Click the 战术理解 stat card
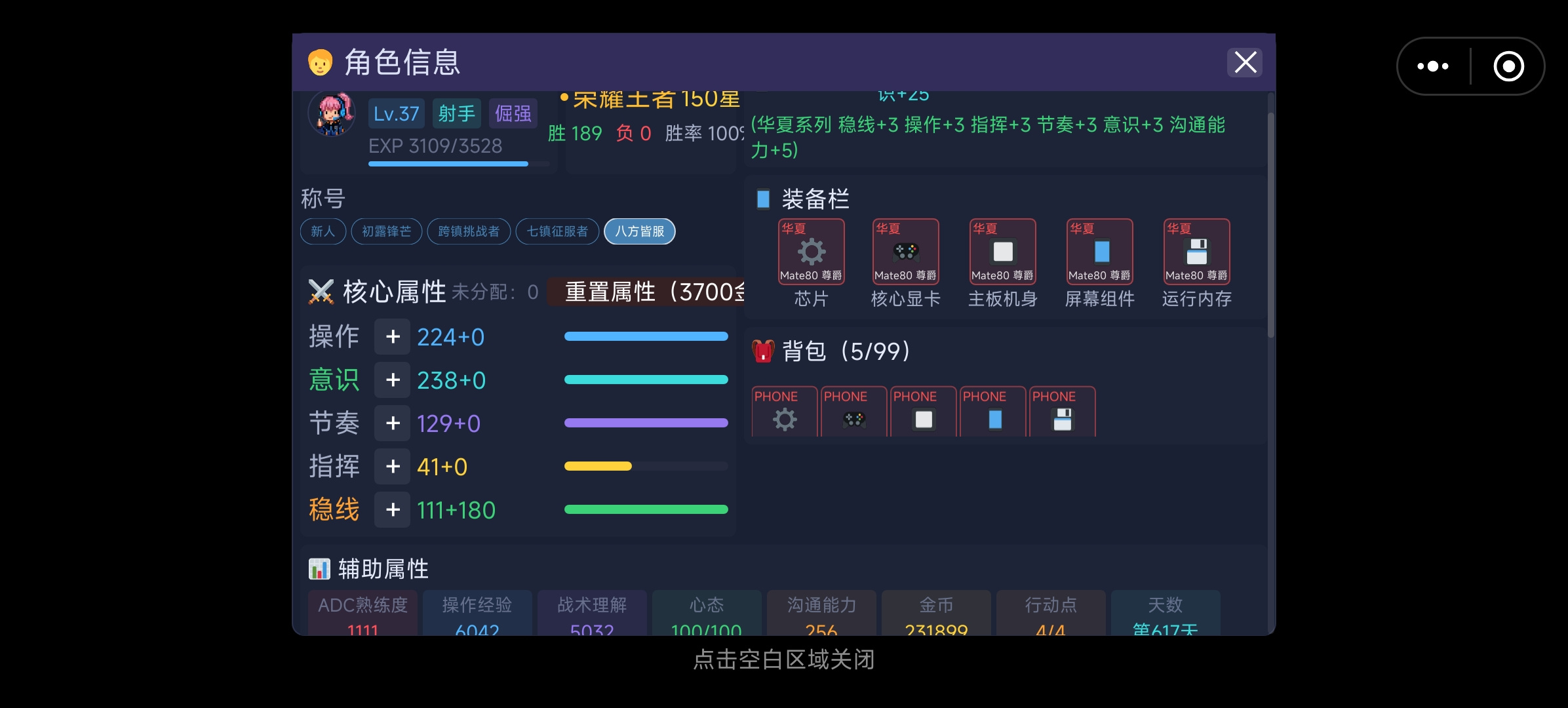The height and width of the screenshot is (708, 1568). (x=592, y=613)
